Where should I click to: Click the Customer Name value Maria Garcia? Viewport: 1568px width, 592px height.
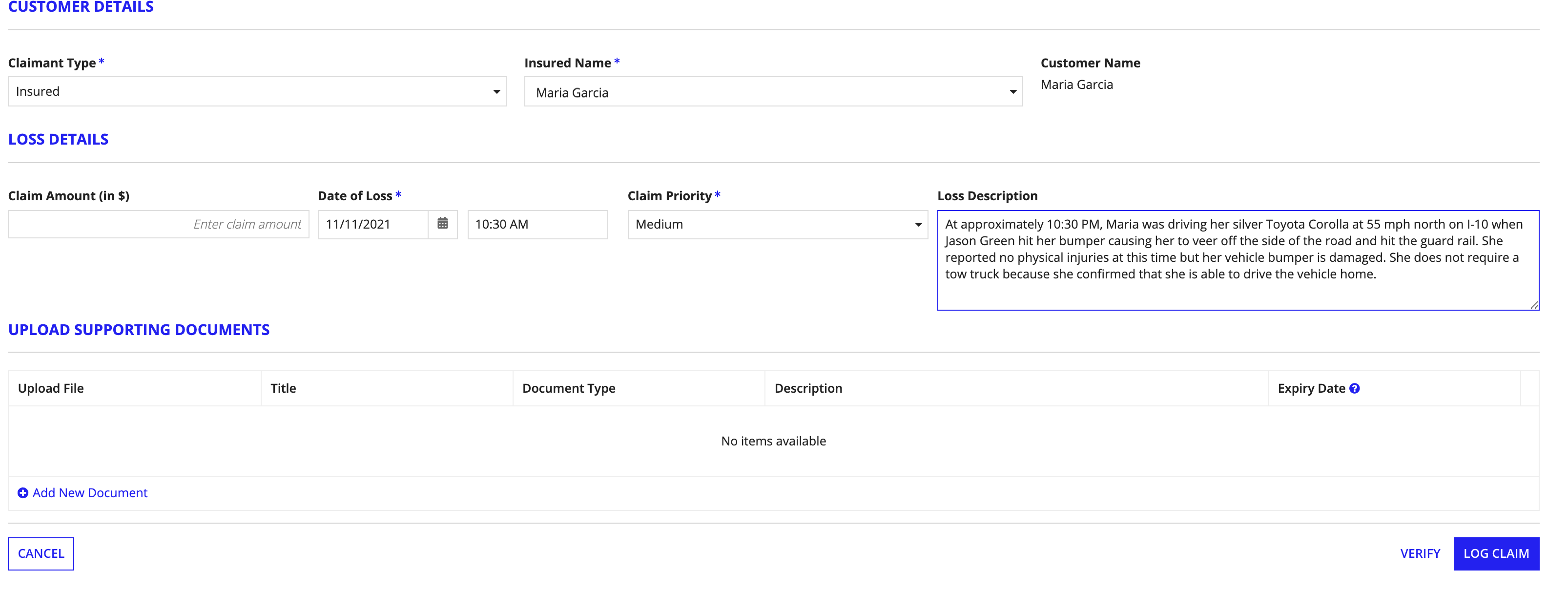tap(1077, 85)
